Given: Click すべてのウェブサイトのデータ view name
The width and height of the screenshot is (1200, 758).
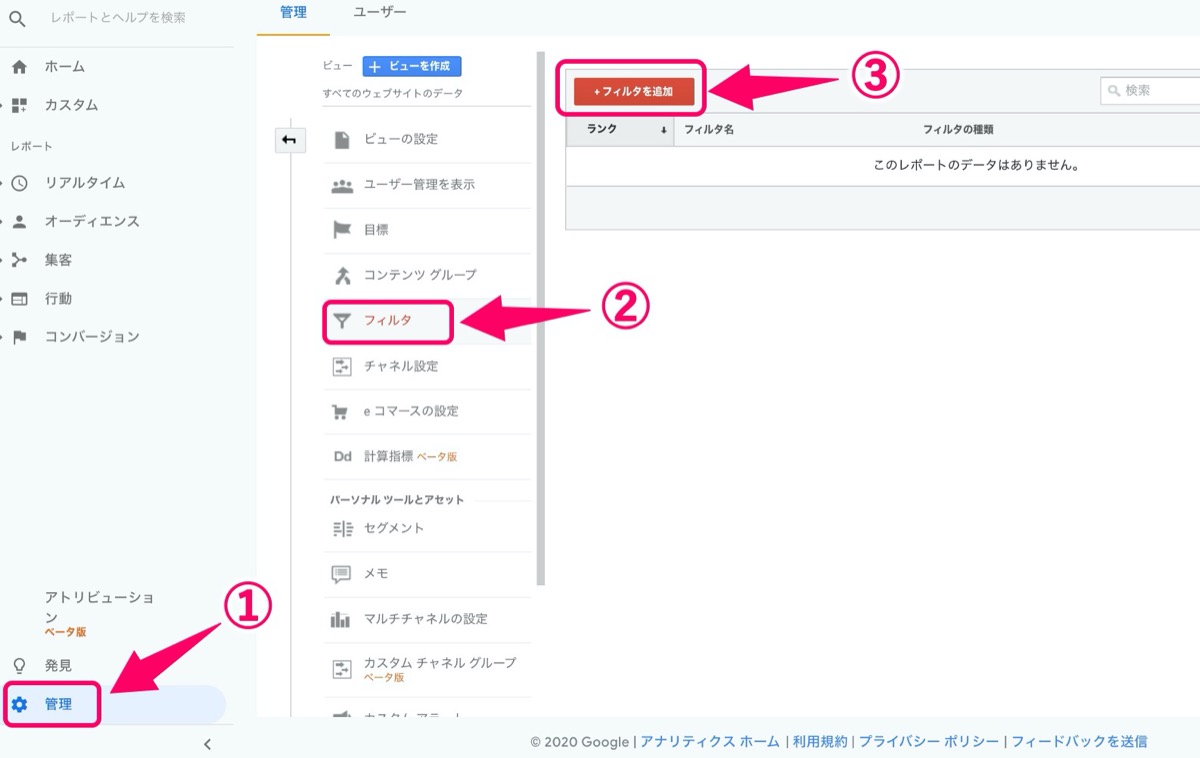Looking at the screenshot, I should [x=393, y=94].
